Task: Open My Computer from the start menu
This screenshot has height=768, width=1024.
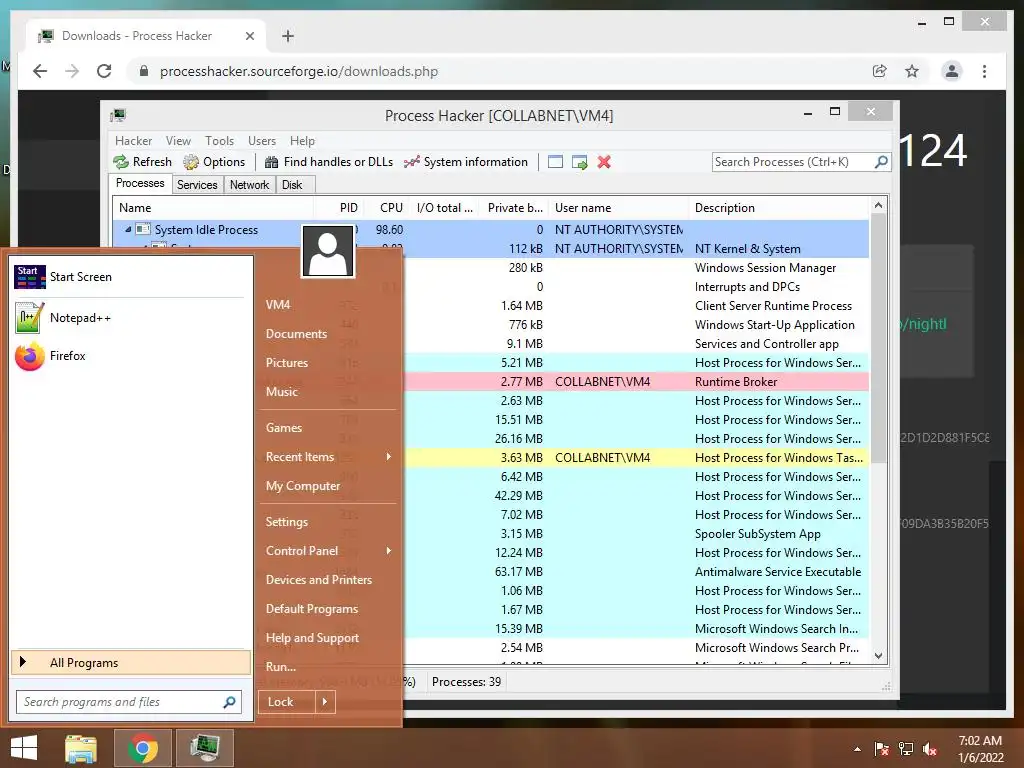Action: point(302,486)
